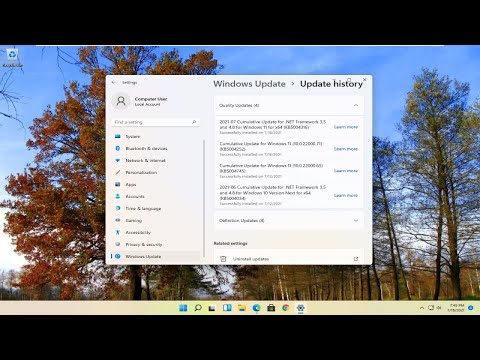Click the external link icon for Uninstall updates
This screenshot has width=480, height=360.
coord(356,259)
